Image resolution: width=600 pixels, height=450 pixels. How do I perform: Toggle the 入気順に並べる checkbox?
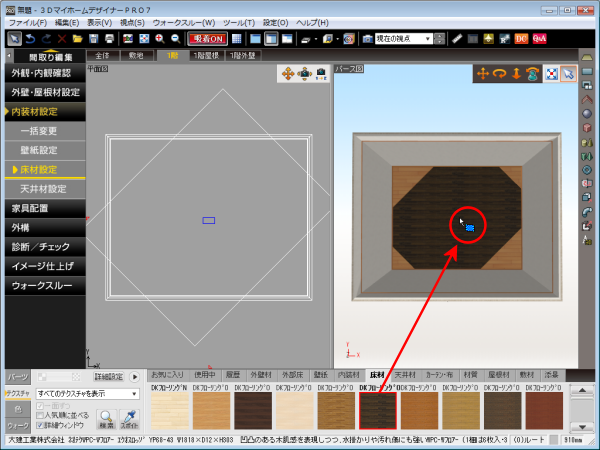[40, 415]
